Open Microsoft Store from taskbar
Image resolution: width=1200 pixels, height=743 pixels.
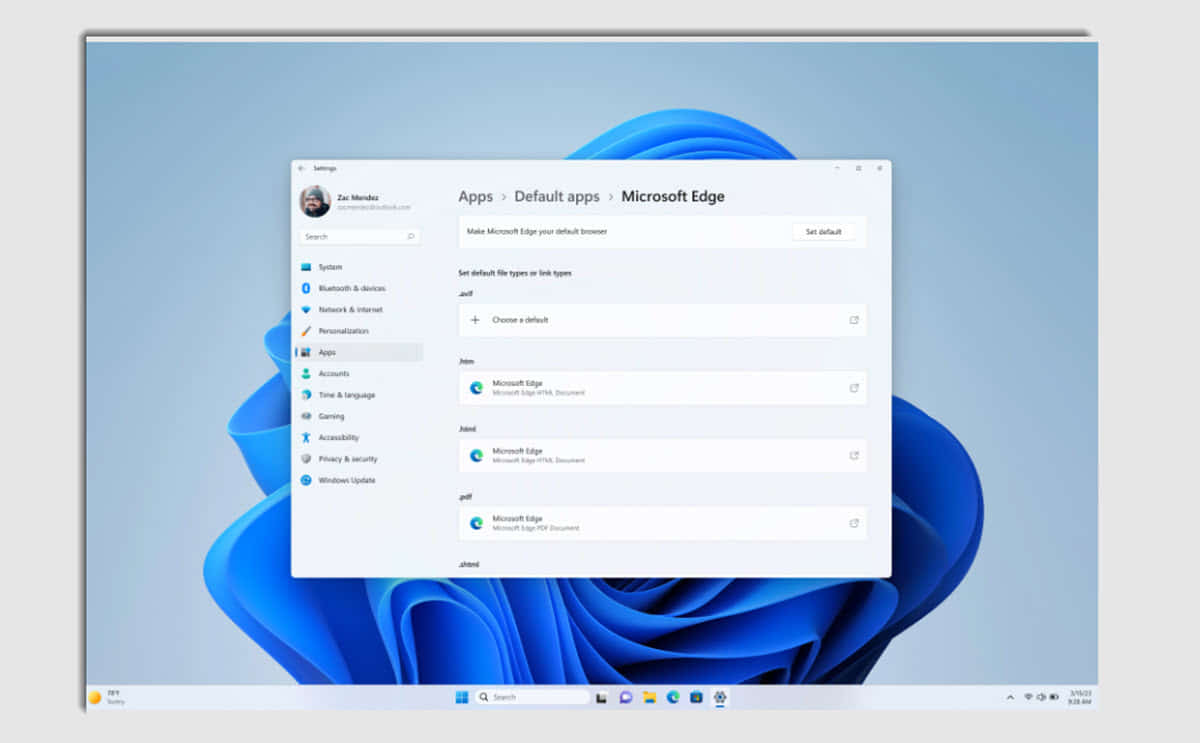pyautogui.click(x=696, y=697)
